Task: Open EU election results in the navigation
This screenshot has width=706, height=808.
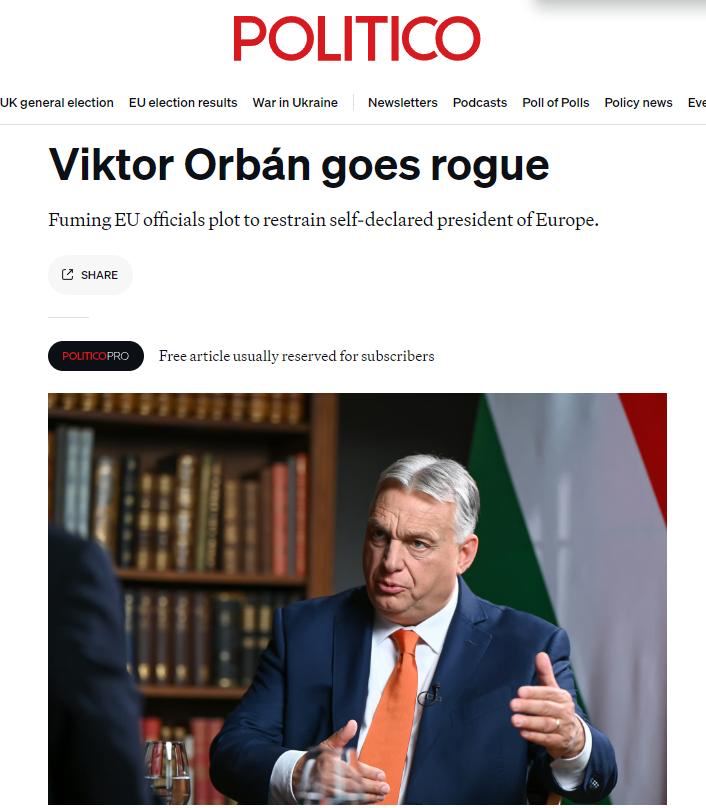Action: click(183, 103)
